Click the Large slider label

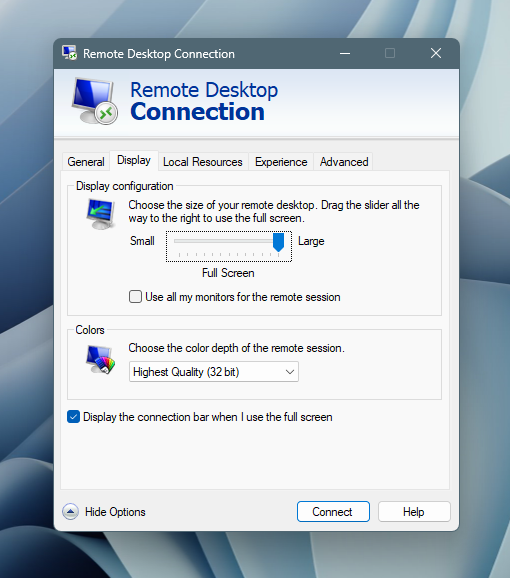click(x=311, y=241)
